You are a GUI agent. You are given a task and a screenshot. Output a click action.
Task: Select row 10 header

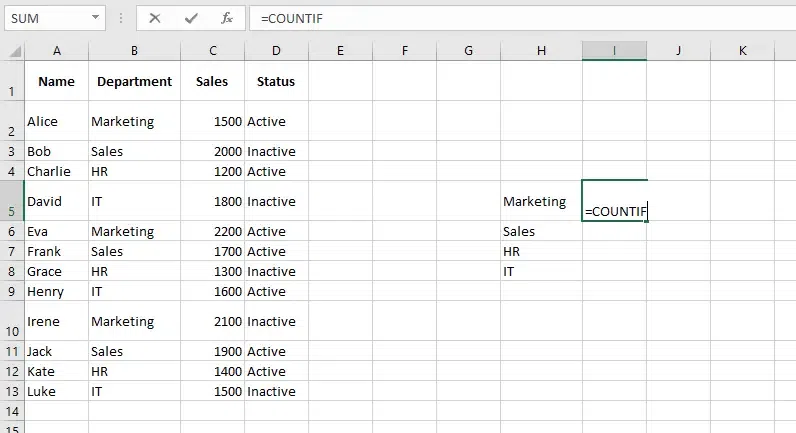[x=12, y=321]
